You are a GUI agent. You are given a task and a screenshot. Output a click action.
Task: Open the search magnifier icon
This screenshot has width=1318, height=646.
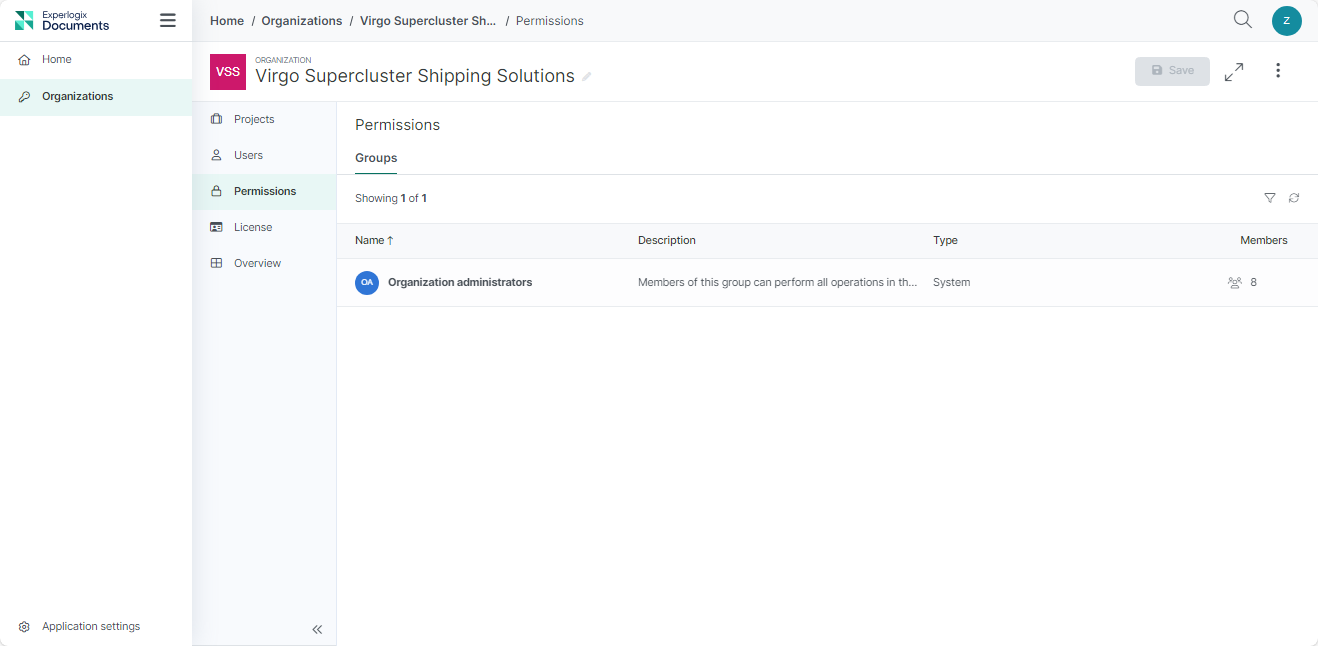[x=1243, y=20]
